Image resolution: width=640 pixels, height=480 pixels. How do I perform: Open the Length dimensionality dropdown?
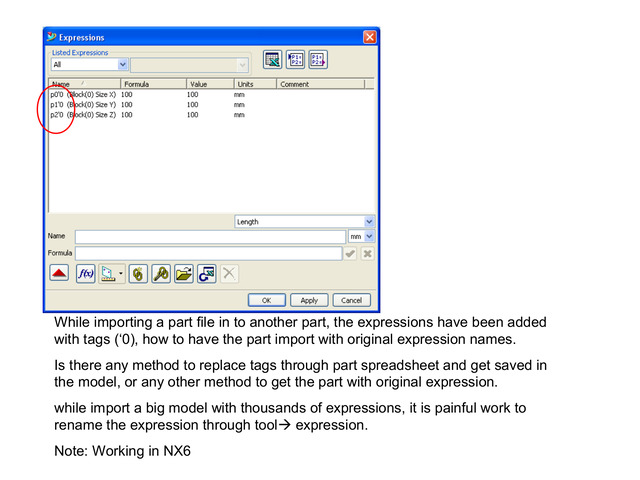(304, 222)
